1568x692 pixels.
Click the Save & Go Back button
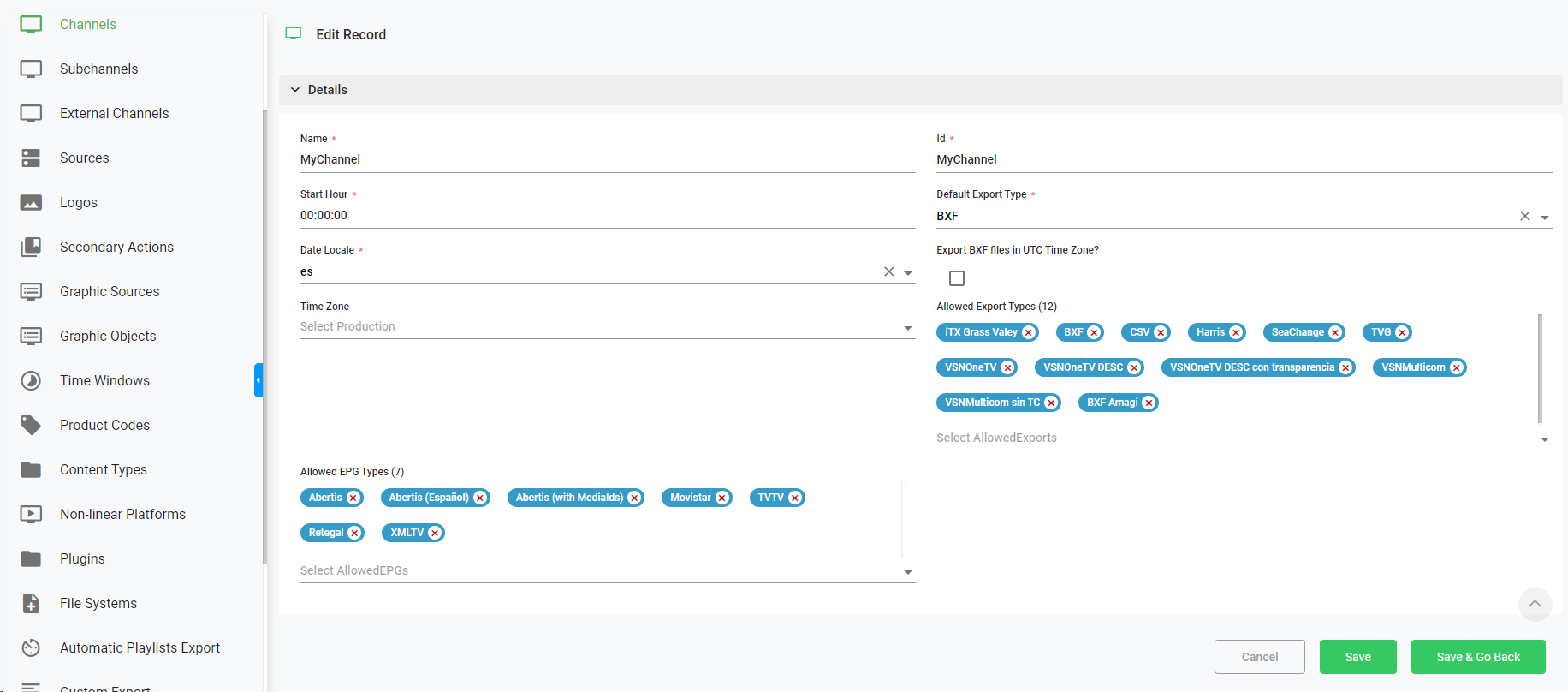click(1477, 657)
